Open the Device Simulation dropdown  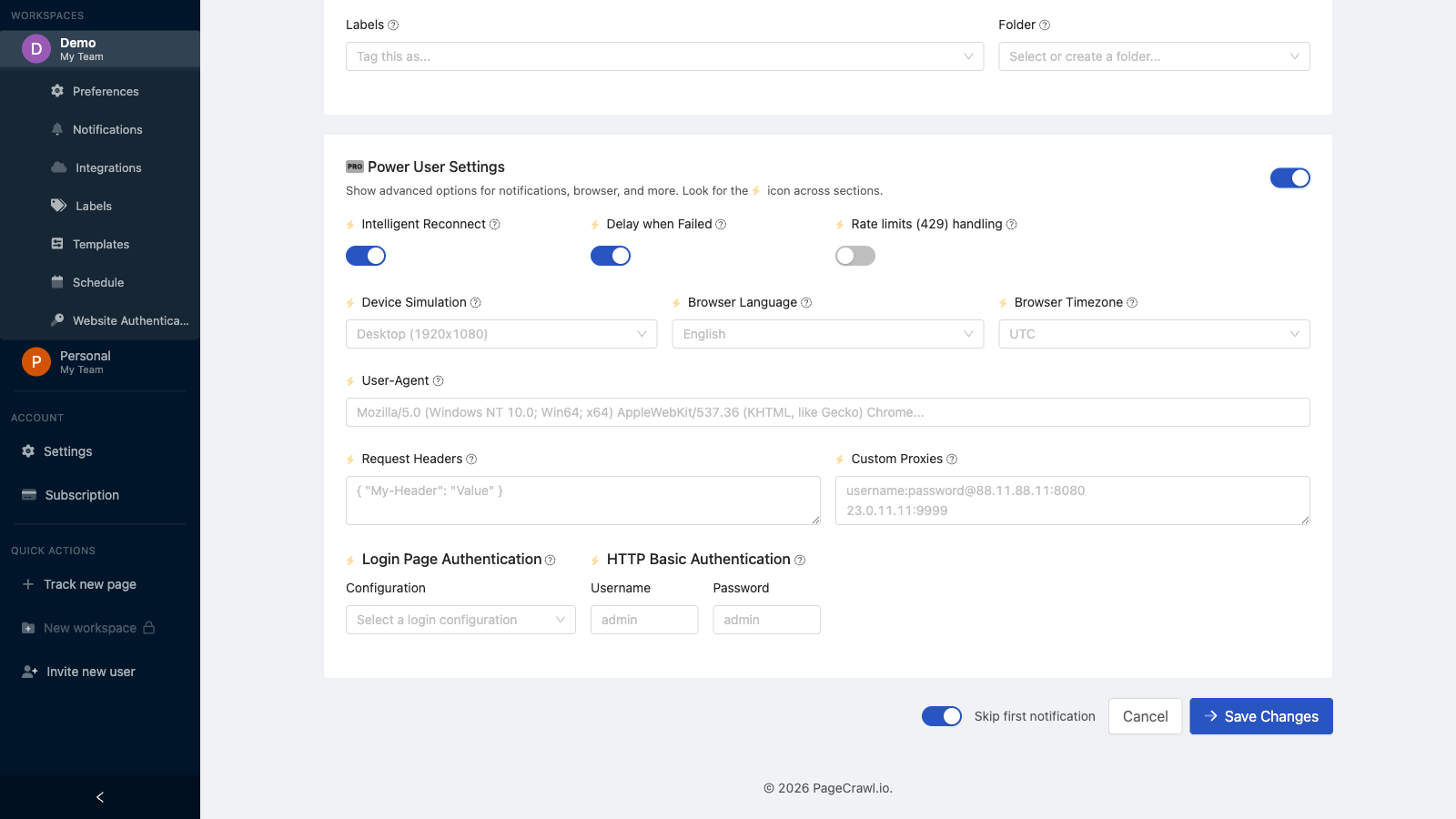(x=500, y=334)
